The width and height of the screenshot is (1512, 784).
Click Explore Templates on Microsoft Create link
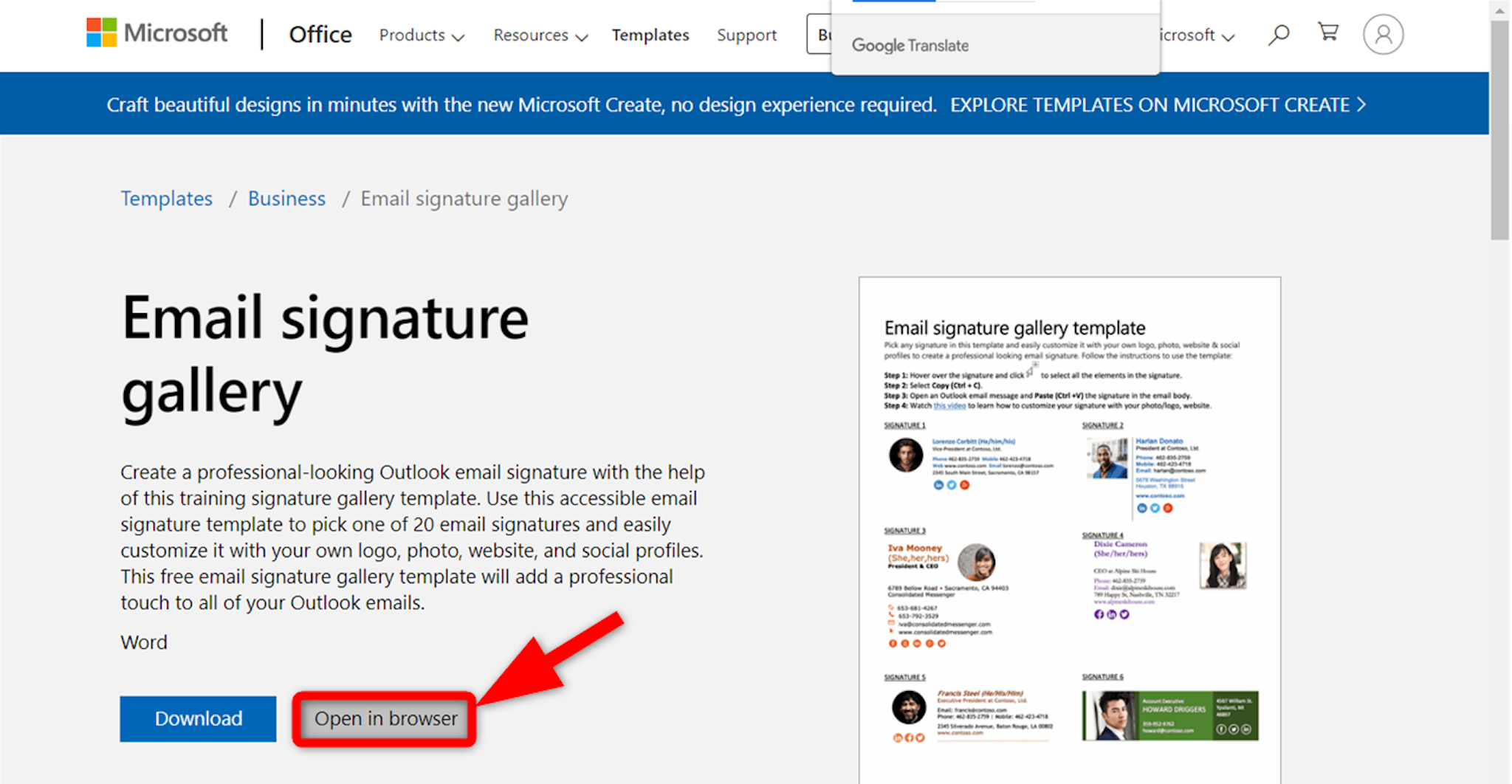click(x=1150, y=105)
